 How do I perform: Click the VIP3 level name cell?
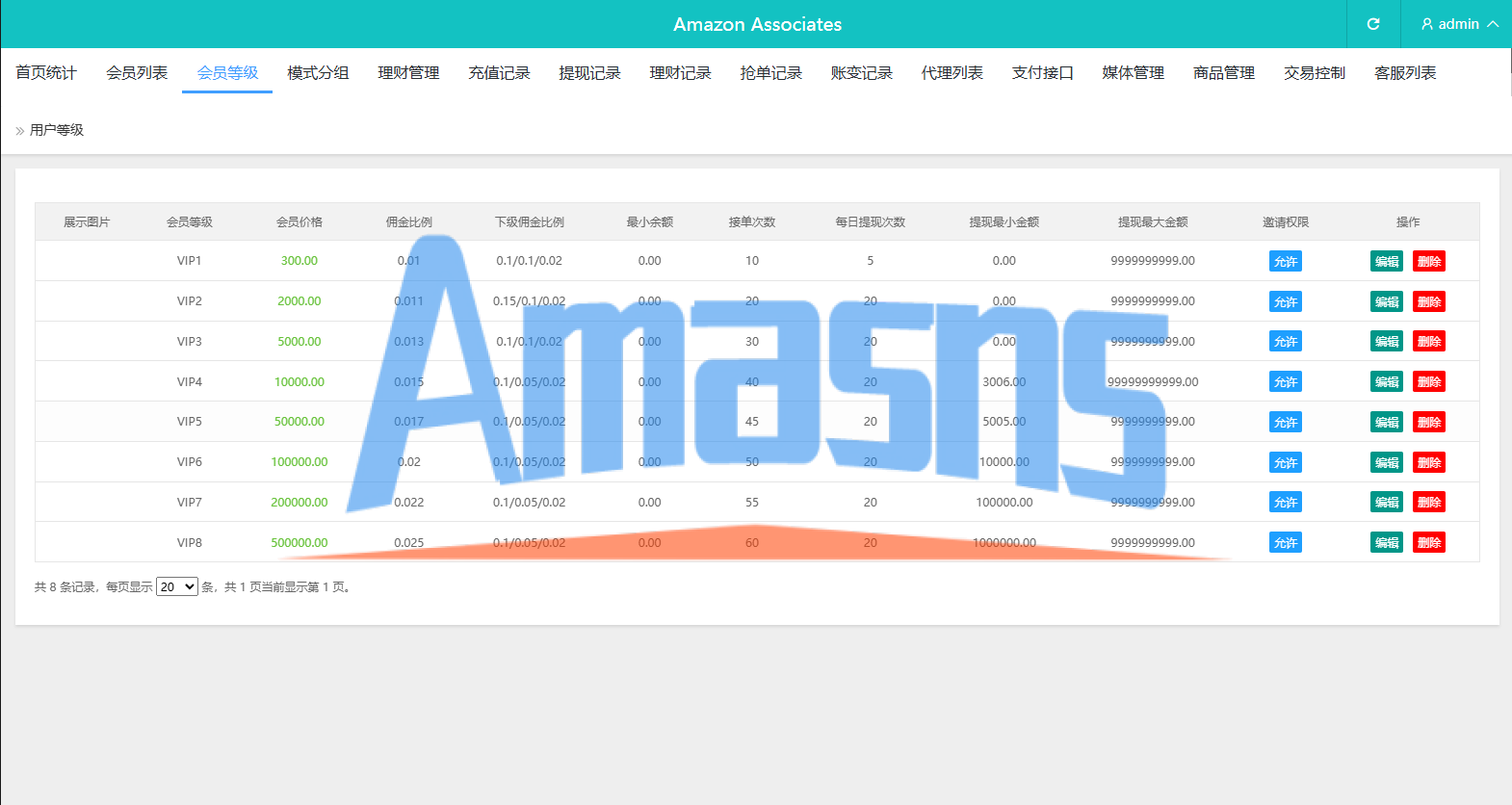point(190,342)
